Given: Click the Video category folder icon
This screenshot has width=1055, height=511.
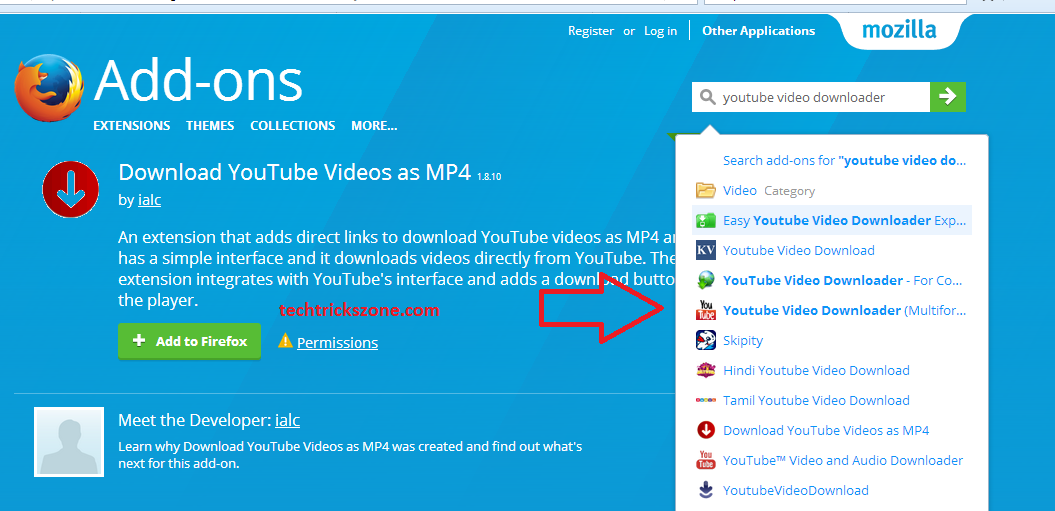Looking at the screenshot, I should click(x=705, y=190).
